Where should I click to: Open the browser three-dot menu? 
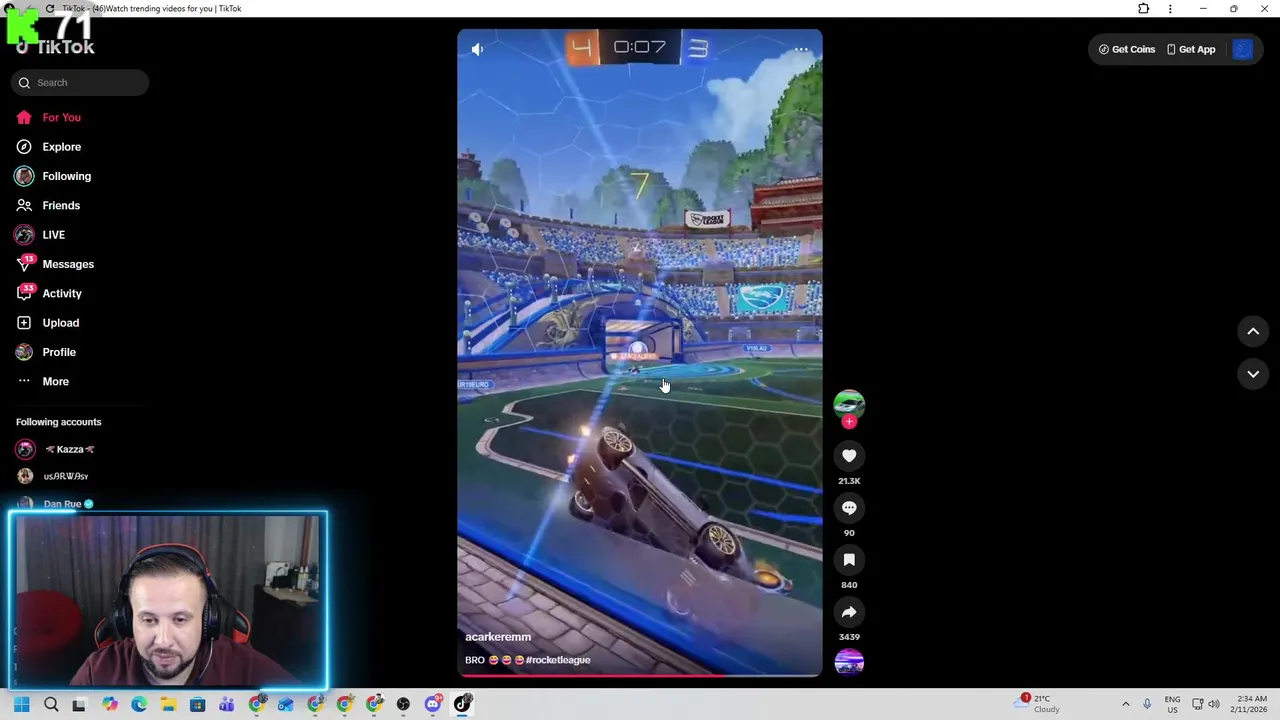[1170, 9]
